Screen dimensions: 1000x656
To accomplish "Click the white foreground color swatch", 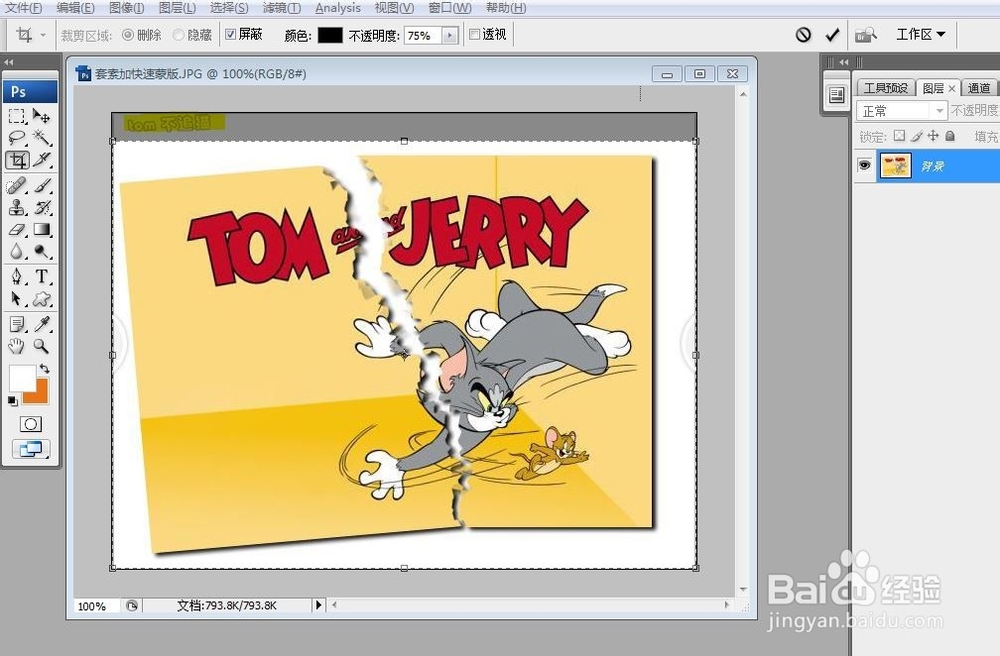I will tap(21, 378).
